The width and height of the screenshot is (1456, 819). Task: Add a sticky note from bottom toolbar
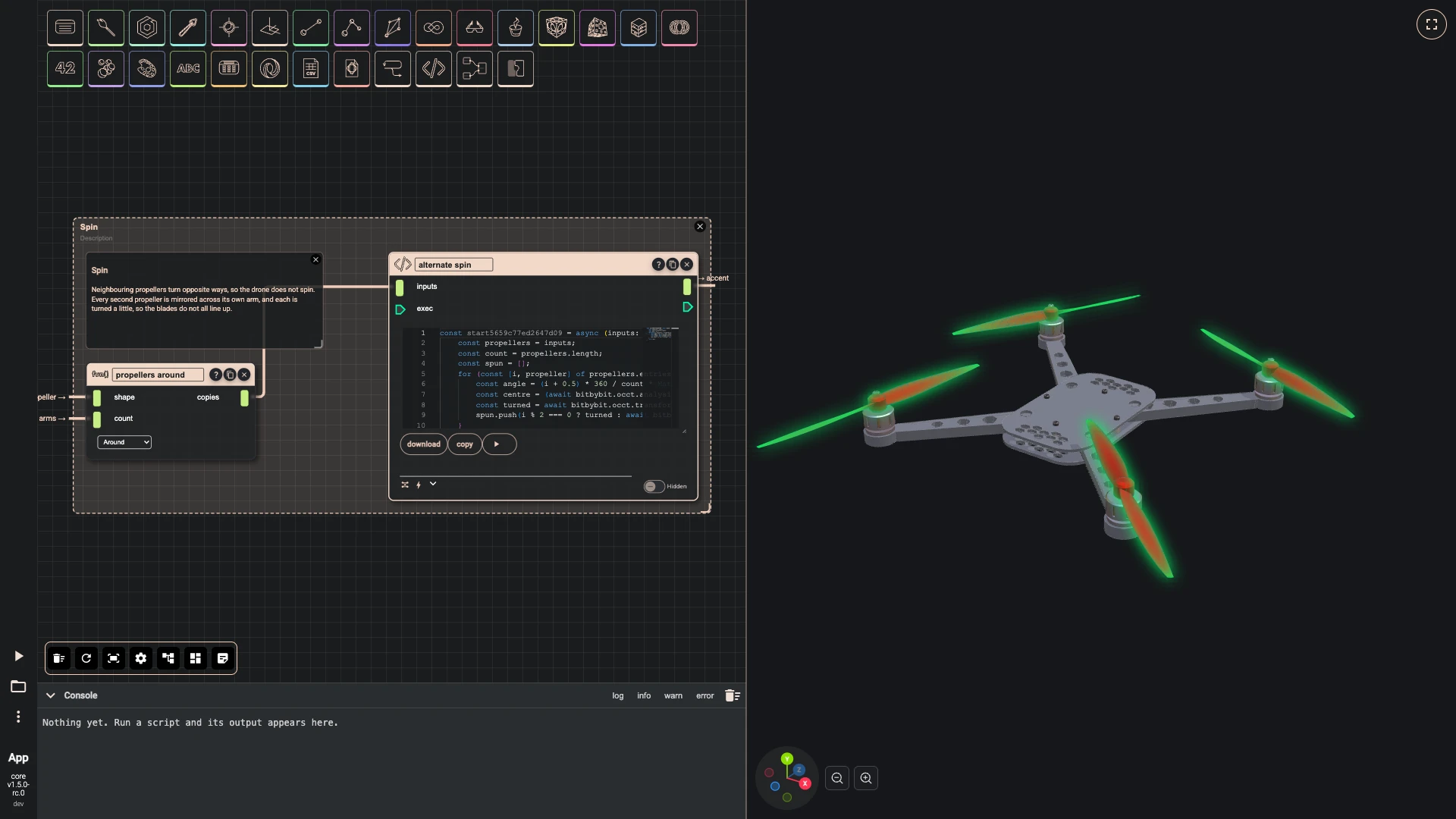click(x=223, y=658)
